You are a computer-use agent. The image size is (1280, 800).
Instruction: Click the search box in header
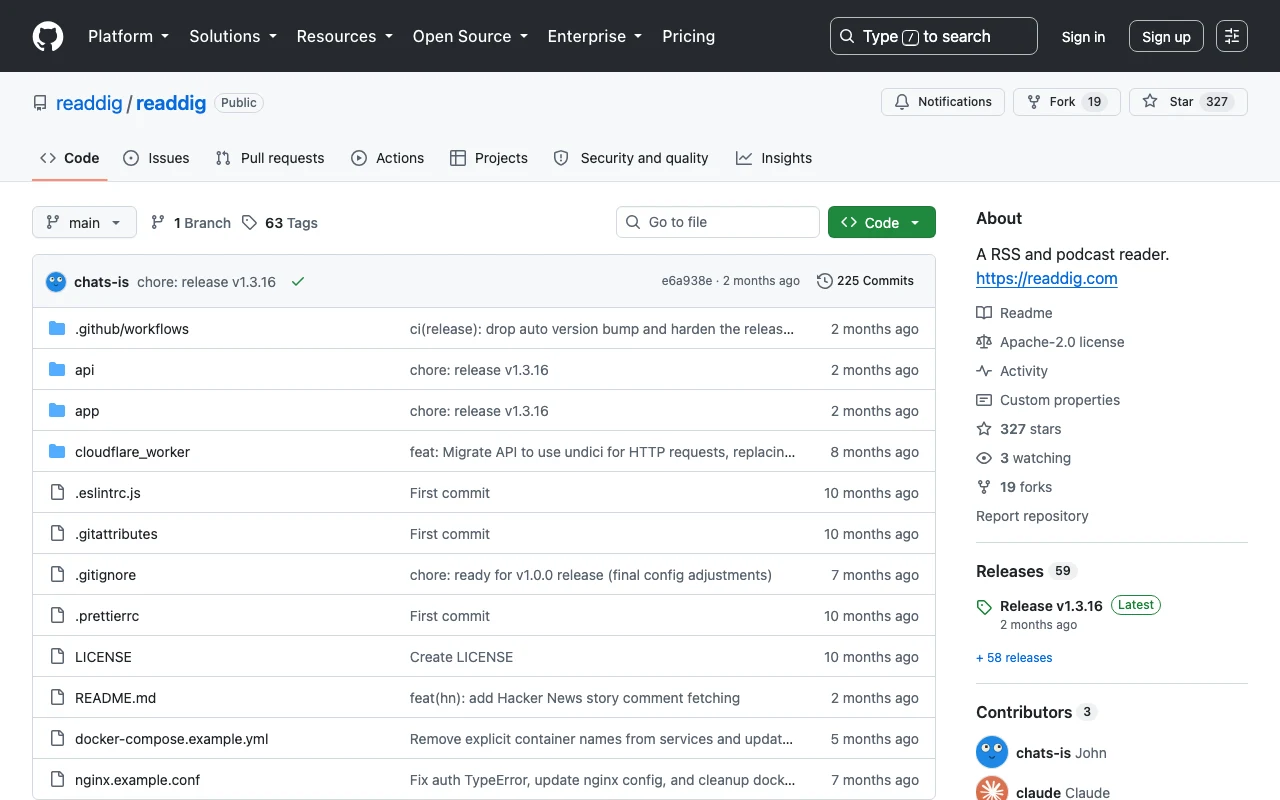click(934, 36)
